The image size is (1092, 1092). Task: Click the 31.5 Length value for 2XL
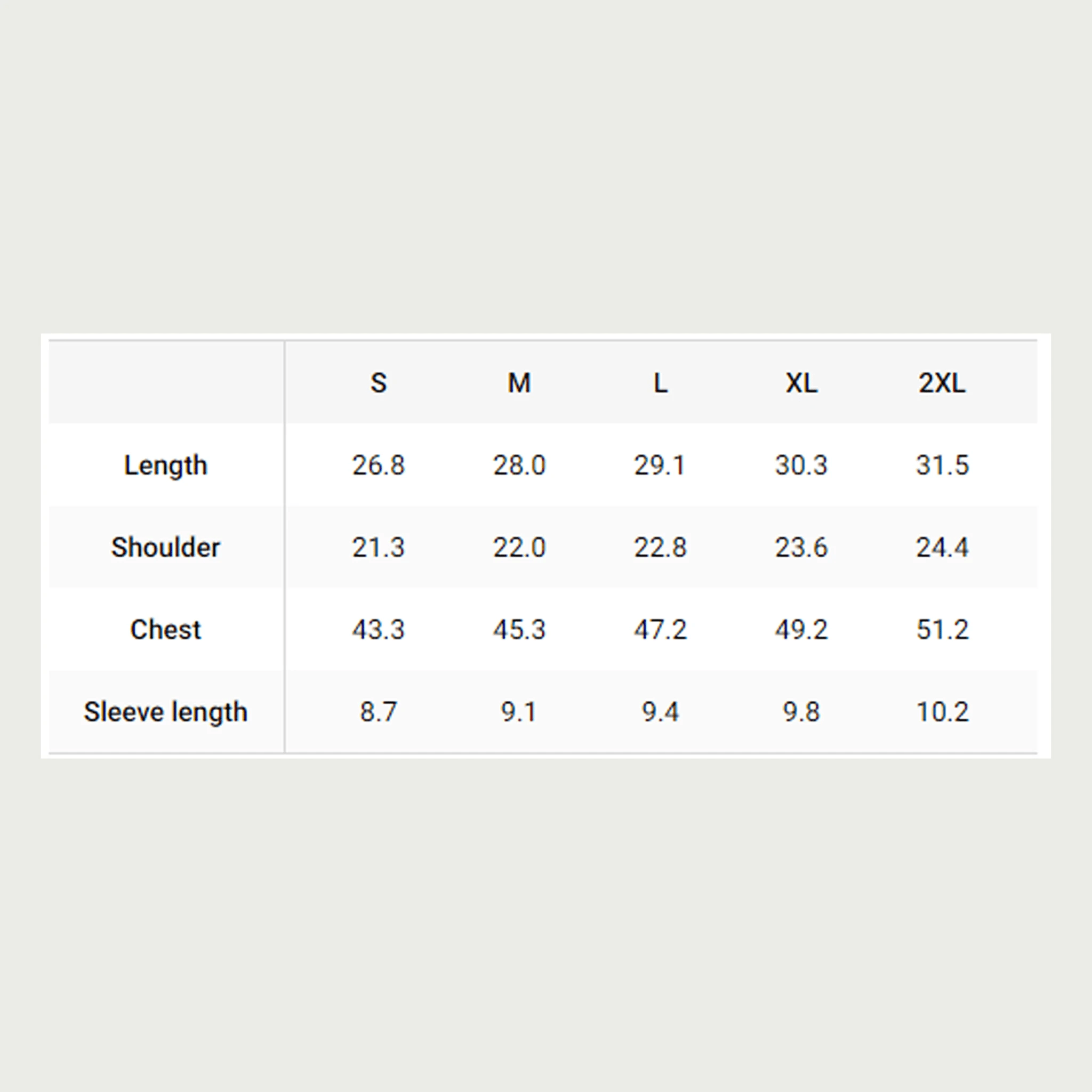[x=942, y=465]
